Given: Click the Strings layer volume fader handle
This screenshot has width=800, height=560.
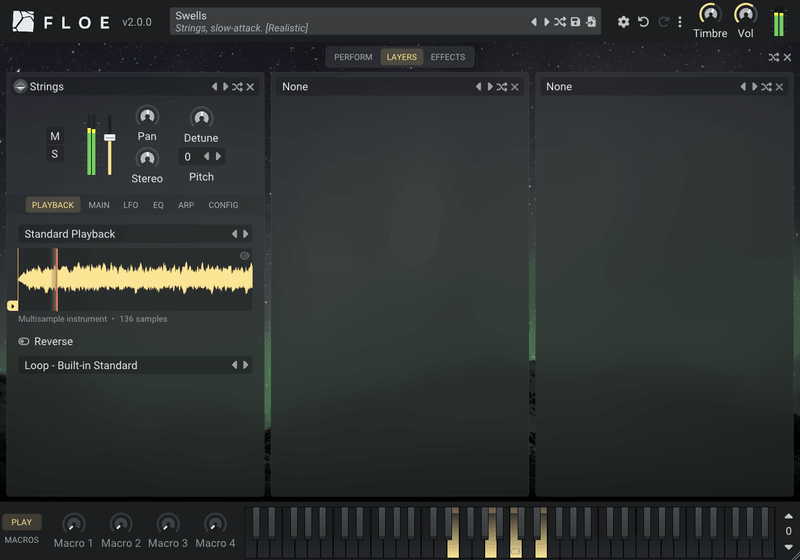Looking at the screenshot, I should click(x=110, y=137).
